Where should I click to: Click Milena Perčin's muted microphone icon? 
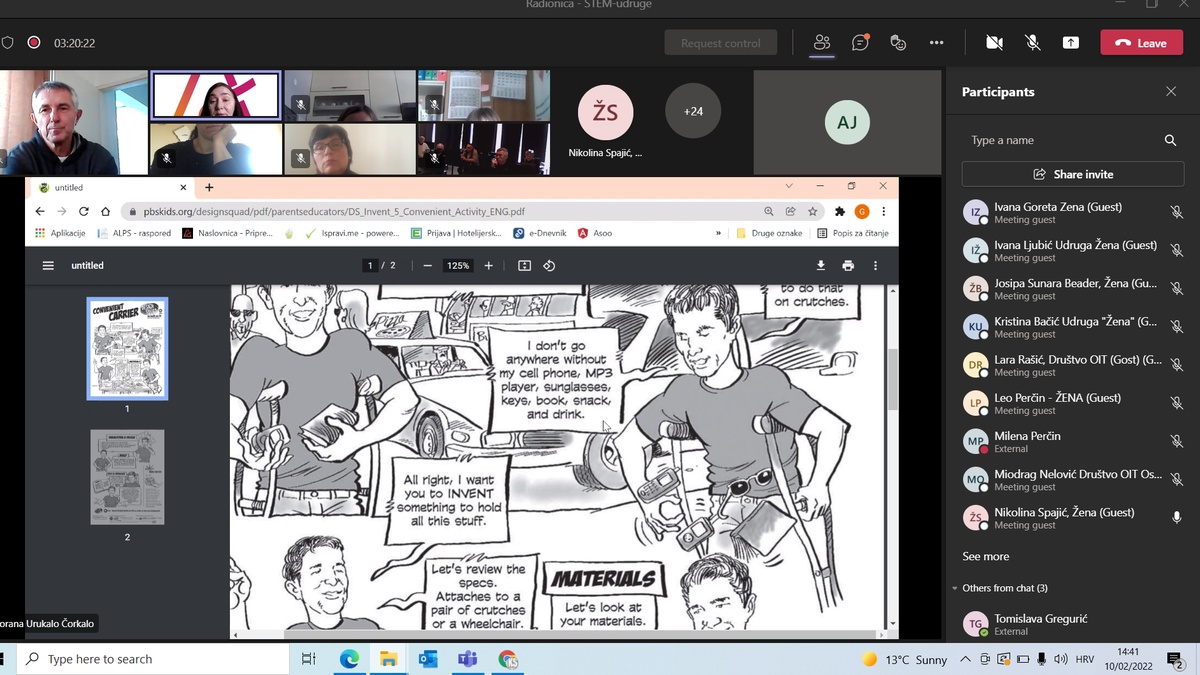pyautogui.click(x=1177, y=441)
